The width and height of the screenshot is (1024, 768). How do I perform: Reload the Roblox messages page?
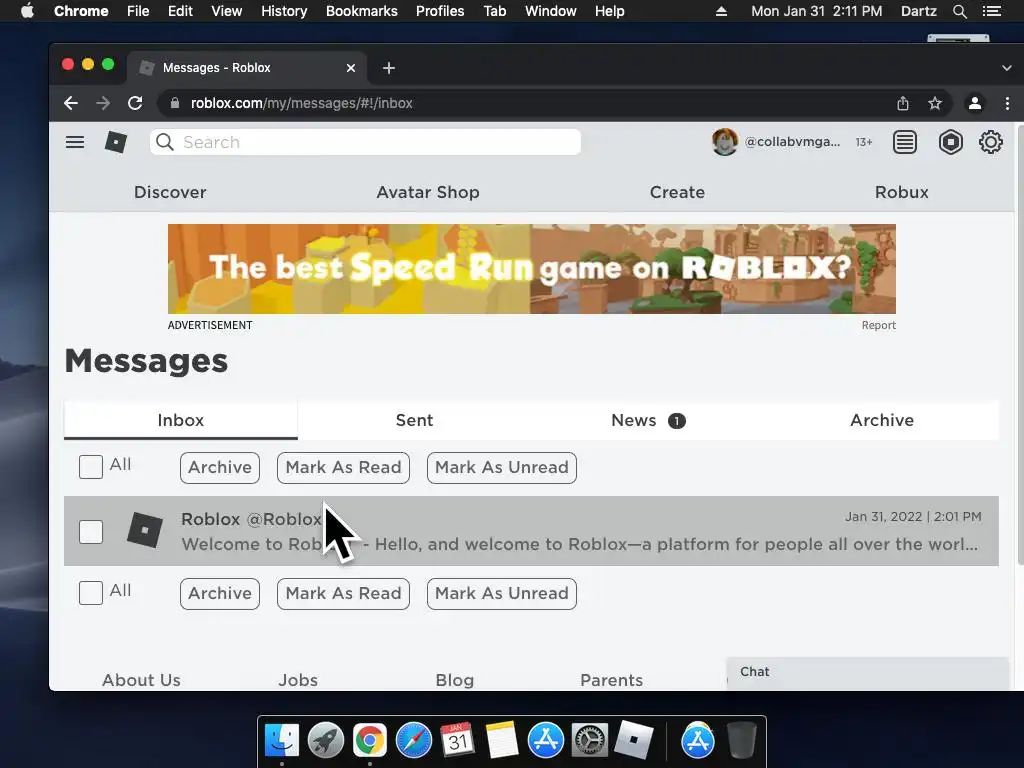point(135,103)
